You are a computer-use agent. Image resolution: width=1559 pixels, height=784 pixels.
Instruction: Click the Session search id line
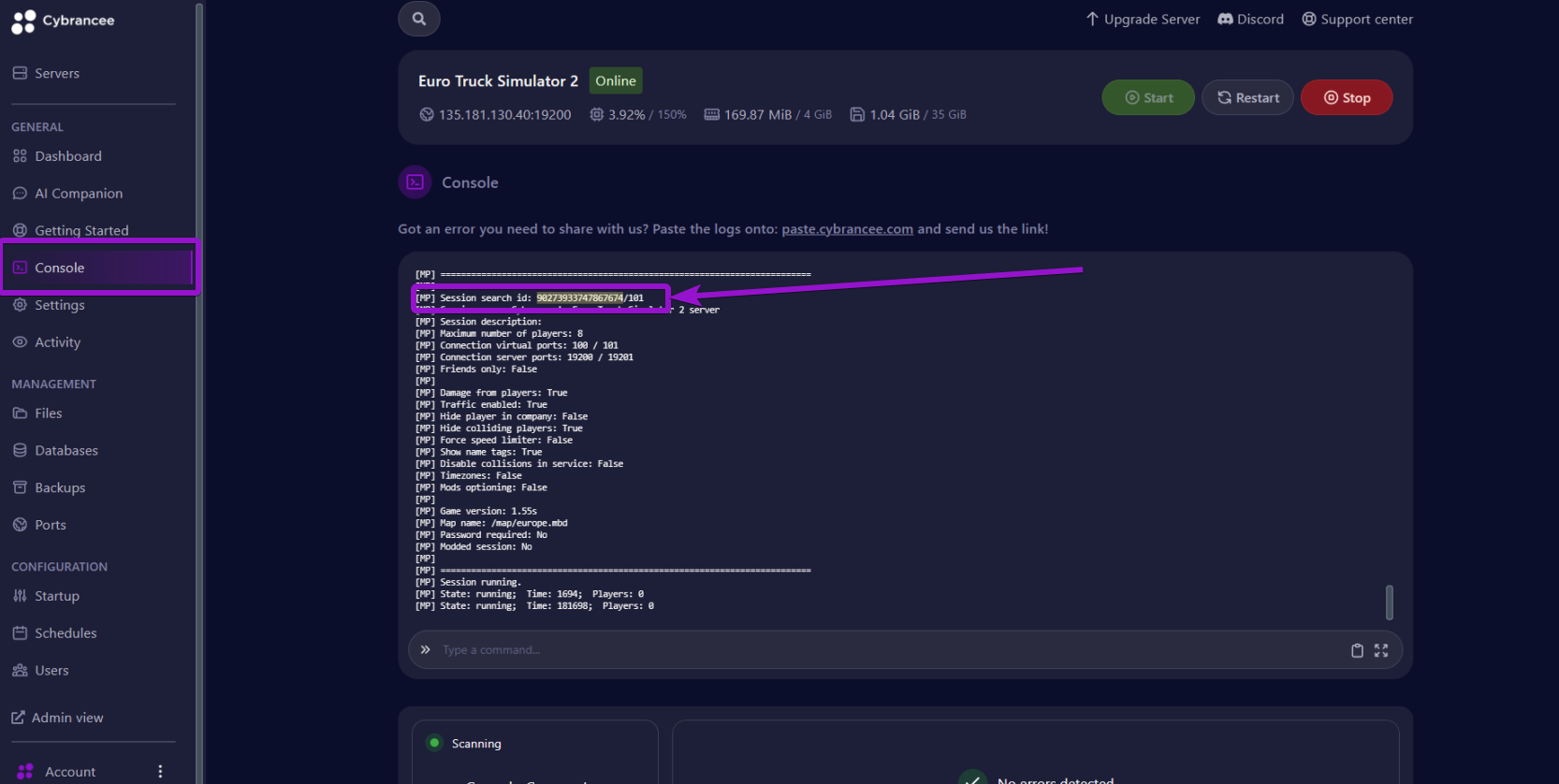click(x=530, y=298)
